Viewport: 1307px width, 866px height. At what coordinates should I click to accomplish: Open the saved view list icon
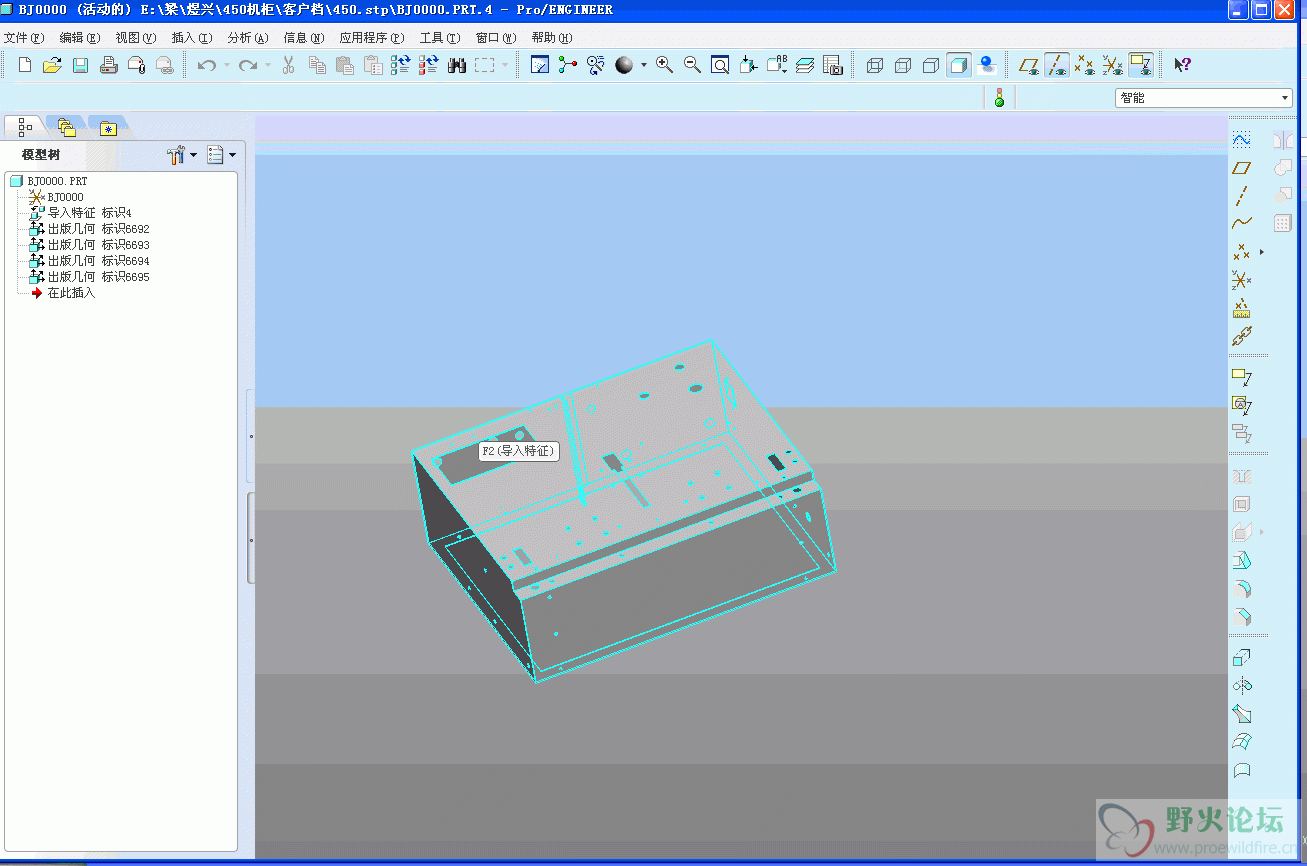coord(777,65)
